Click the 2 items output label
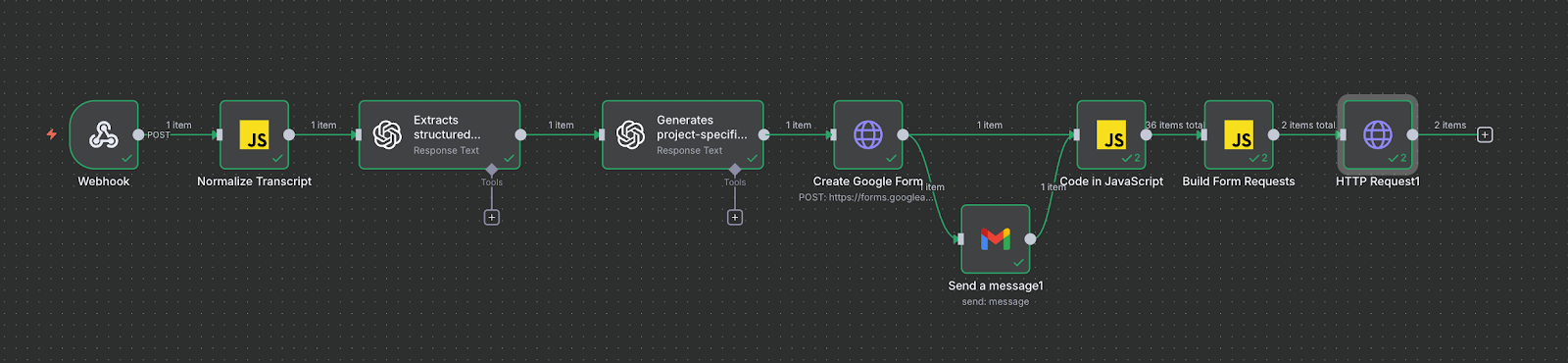This screenshot has height=363, width=1568. 1450,125
